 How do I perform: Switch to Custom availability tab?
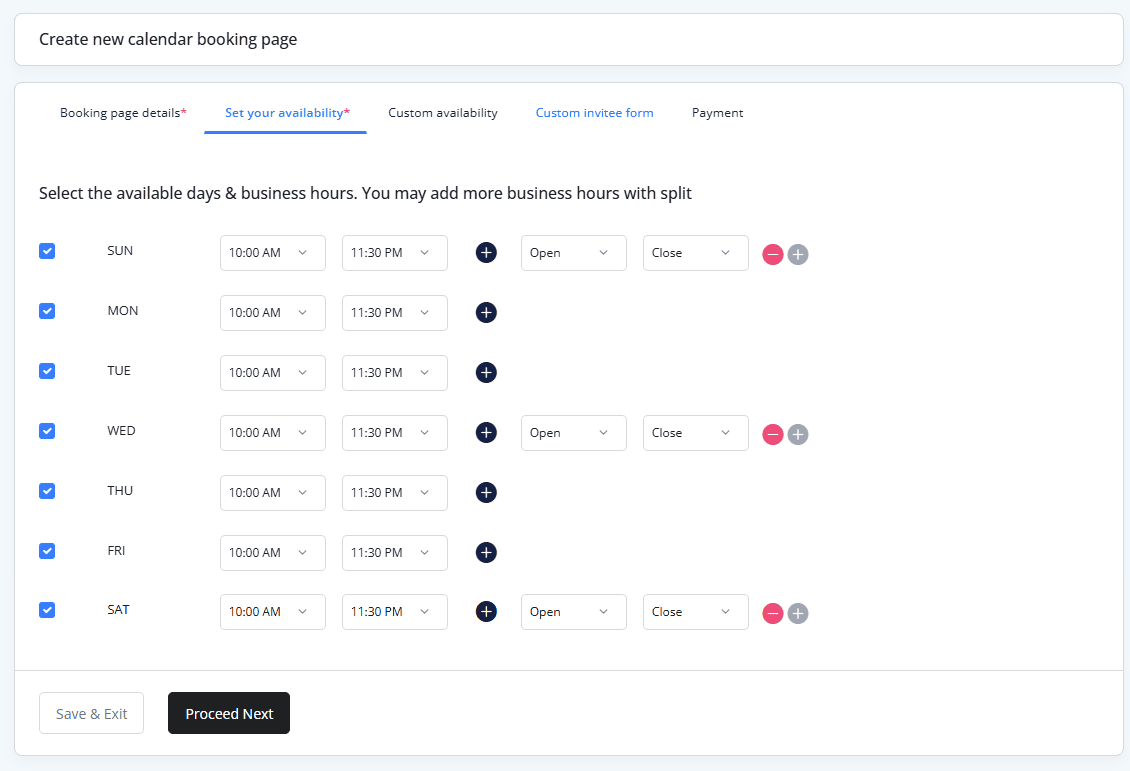click(x=443, y=113)
